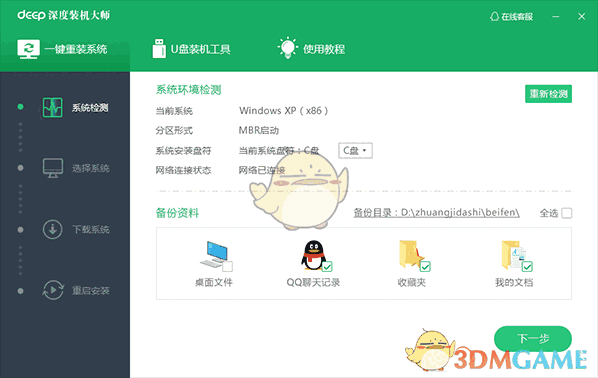
Task: Contact 在线客服 support
Action: click(511, 16)
